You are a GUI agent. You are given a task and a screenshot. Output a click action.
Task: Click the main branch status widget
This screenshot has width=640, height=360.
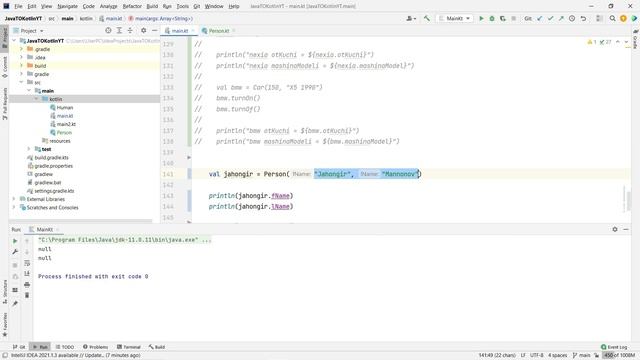[581, 356]
